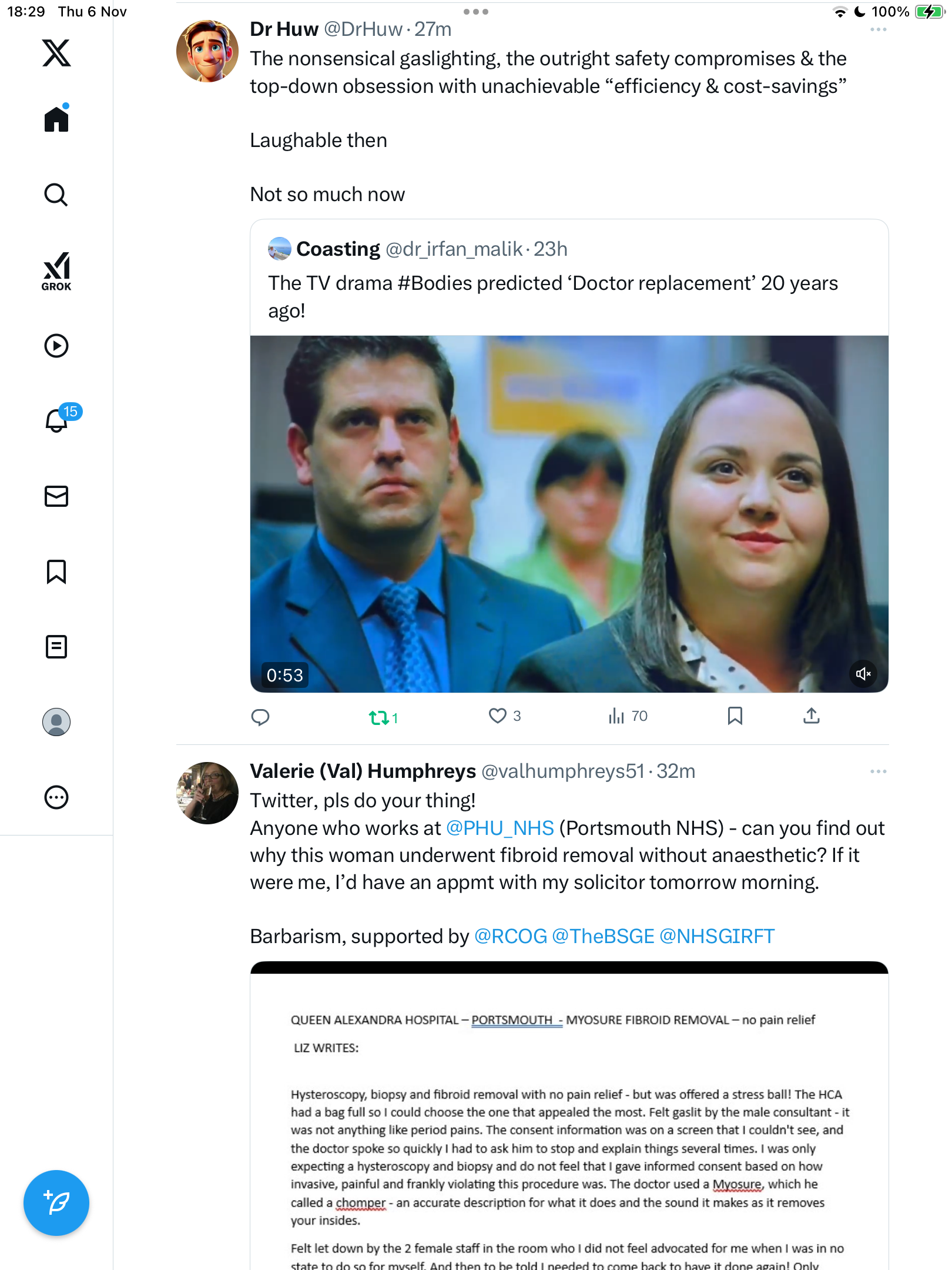This screenshot has height=1270, width=952.
Task: Open direct messages envelope
Action: pyautogui.click(x=56, y=496)
